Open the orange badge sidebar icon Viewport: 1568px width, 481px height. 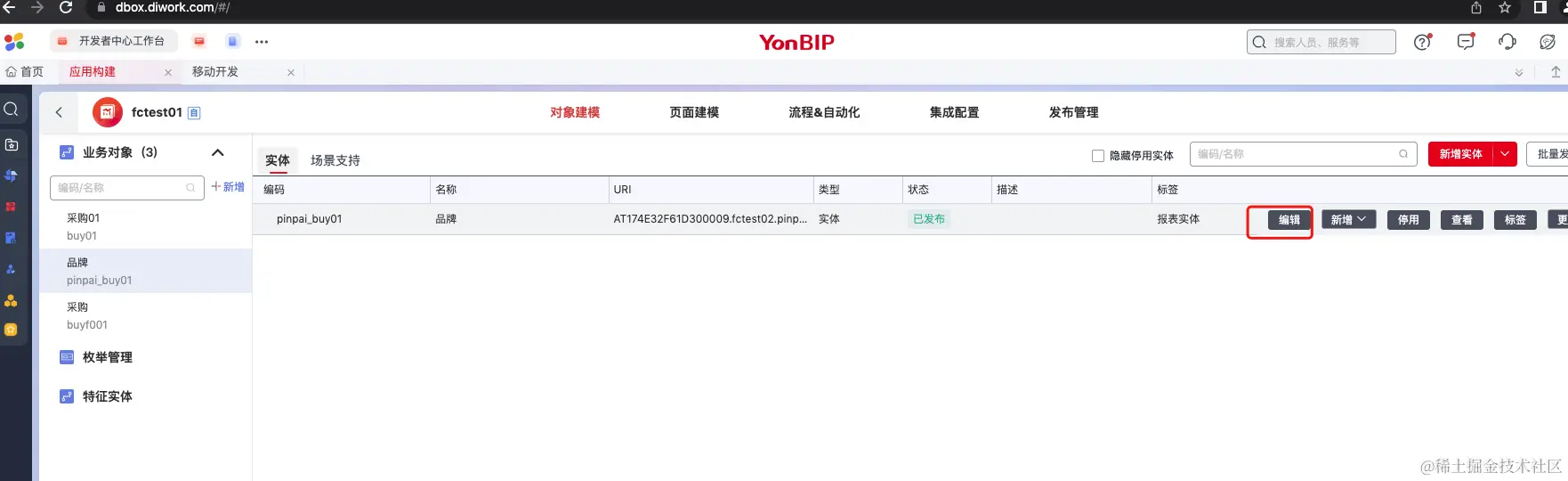(12, 330)
